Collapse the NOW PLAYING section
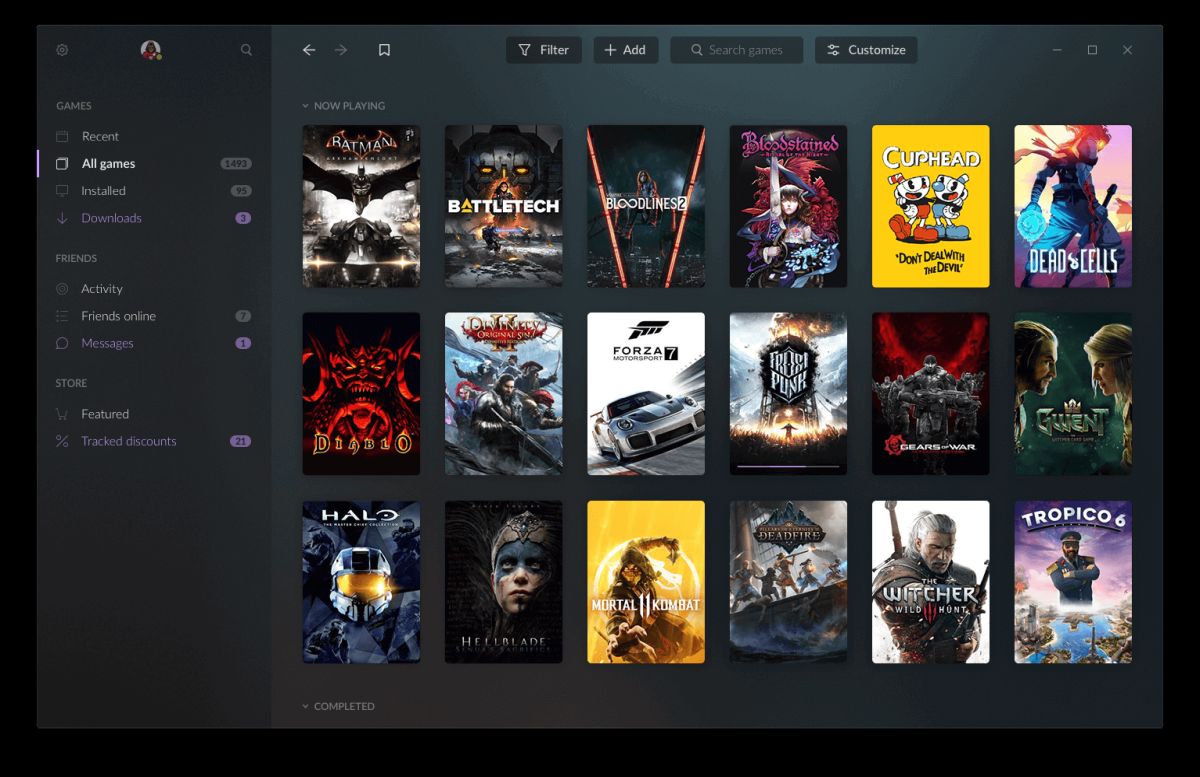 pyautogui.click(x=305, y=105)
